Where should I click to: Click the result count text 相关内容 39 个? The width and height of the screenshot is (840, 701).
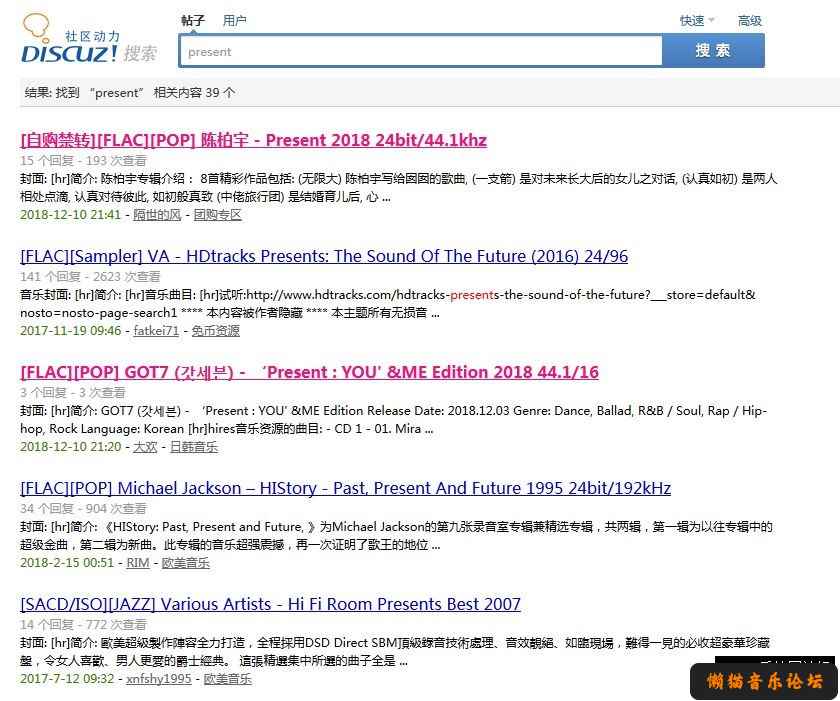coord(194,93)
